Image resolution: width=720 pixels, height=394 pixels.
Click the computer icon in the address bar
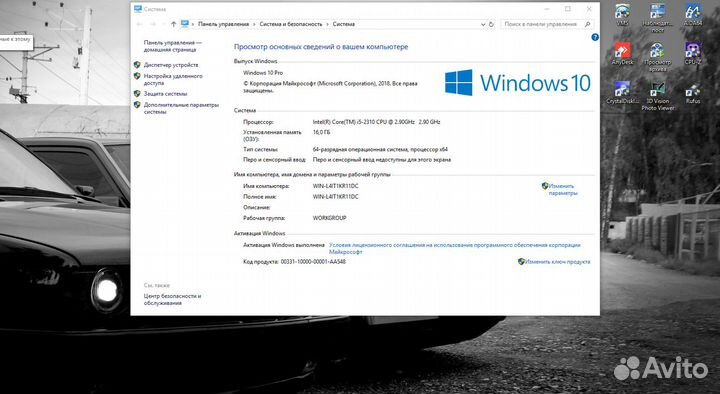pyautogui.click(x=185, y=24)
